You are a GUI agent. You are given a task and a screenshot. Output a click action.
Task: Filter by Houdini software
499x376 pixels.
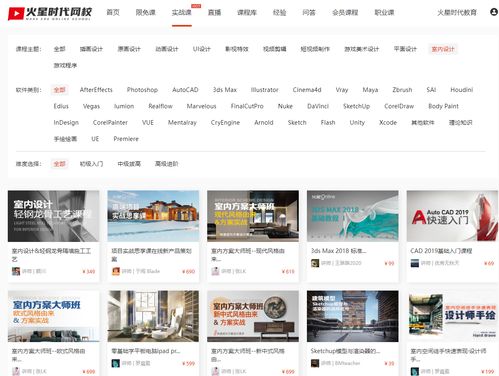[462, 90]
